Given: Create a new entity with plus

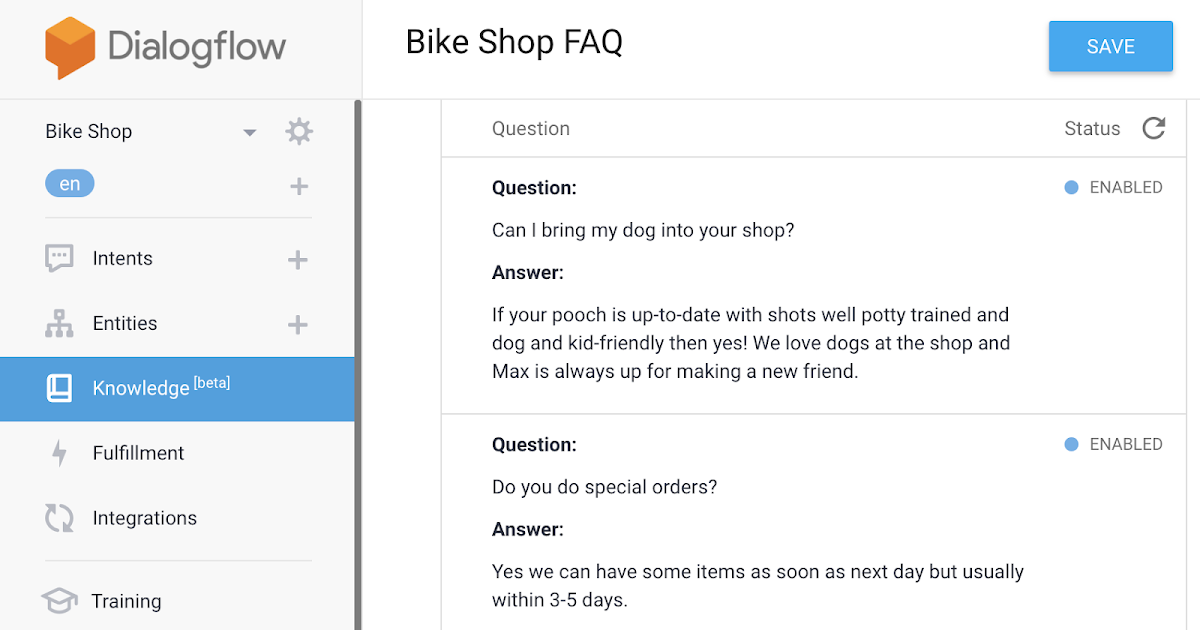Looking at the screenshot, I should click(x=297, y=324).
